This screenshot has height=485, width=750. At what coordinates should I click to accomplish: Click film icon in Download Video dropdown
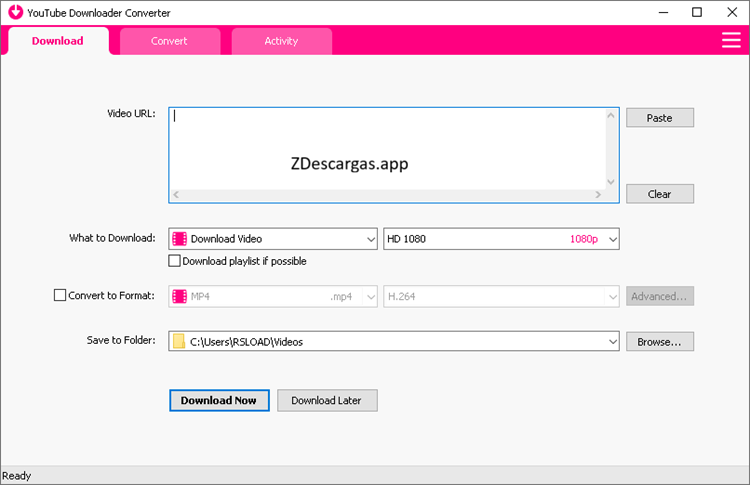[x=179, y=239]
